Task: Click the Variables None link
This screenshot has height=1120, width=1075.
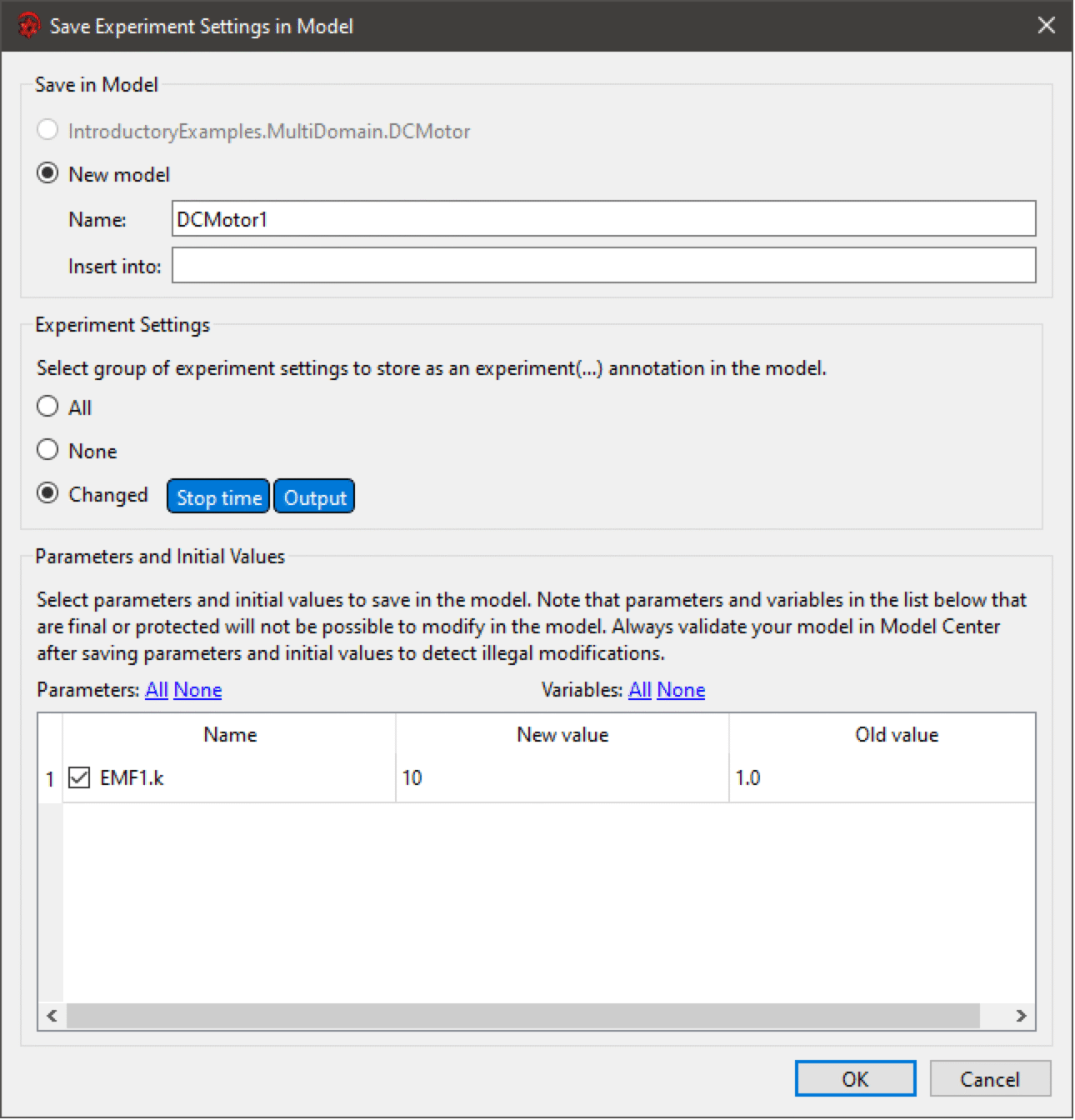Action: point(681,690)
